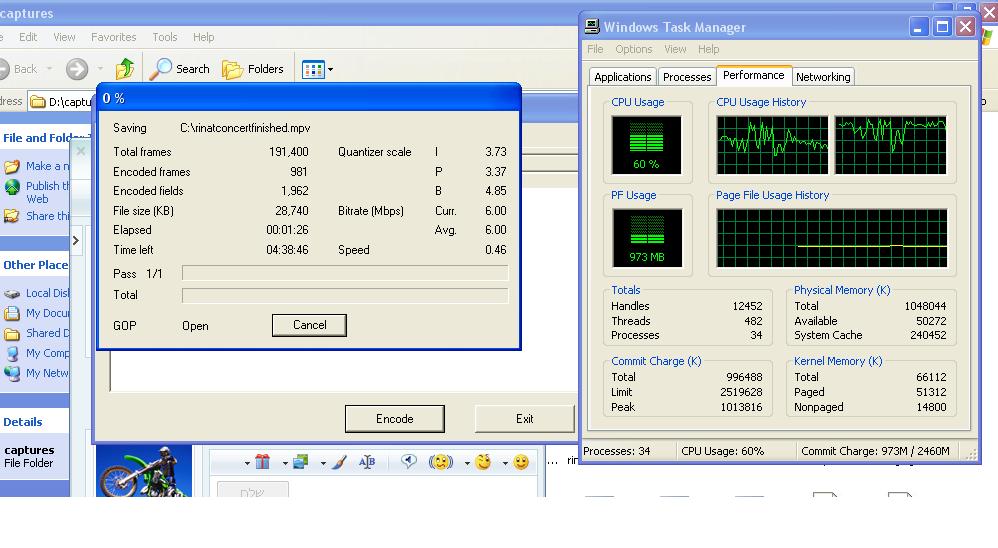Collapse the Other Places section header
The height and width of the screenshot is (548, 998).
pyautogui.click(x=34, y=265)
